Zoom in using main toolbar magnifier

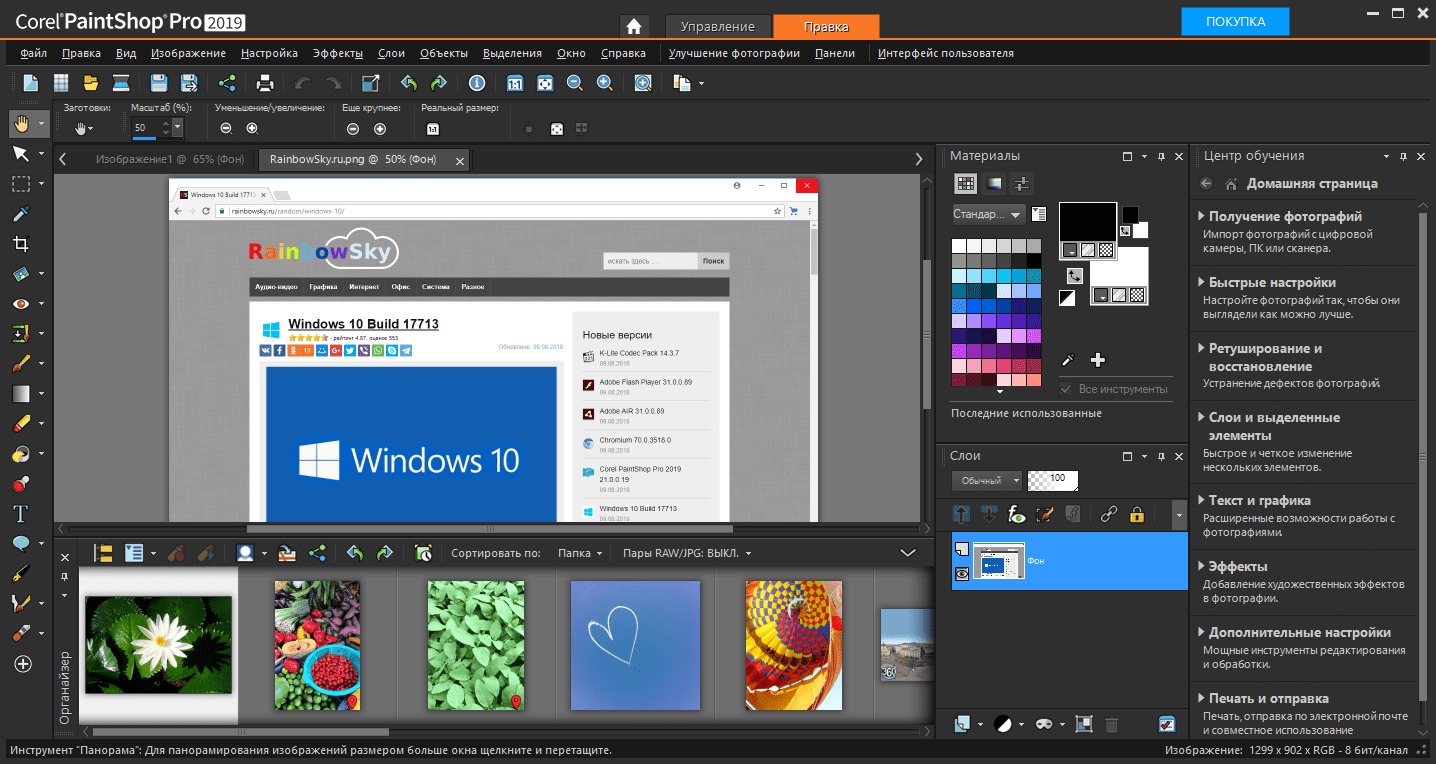[605, 83]
